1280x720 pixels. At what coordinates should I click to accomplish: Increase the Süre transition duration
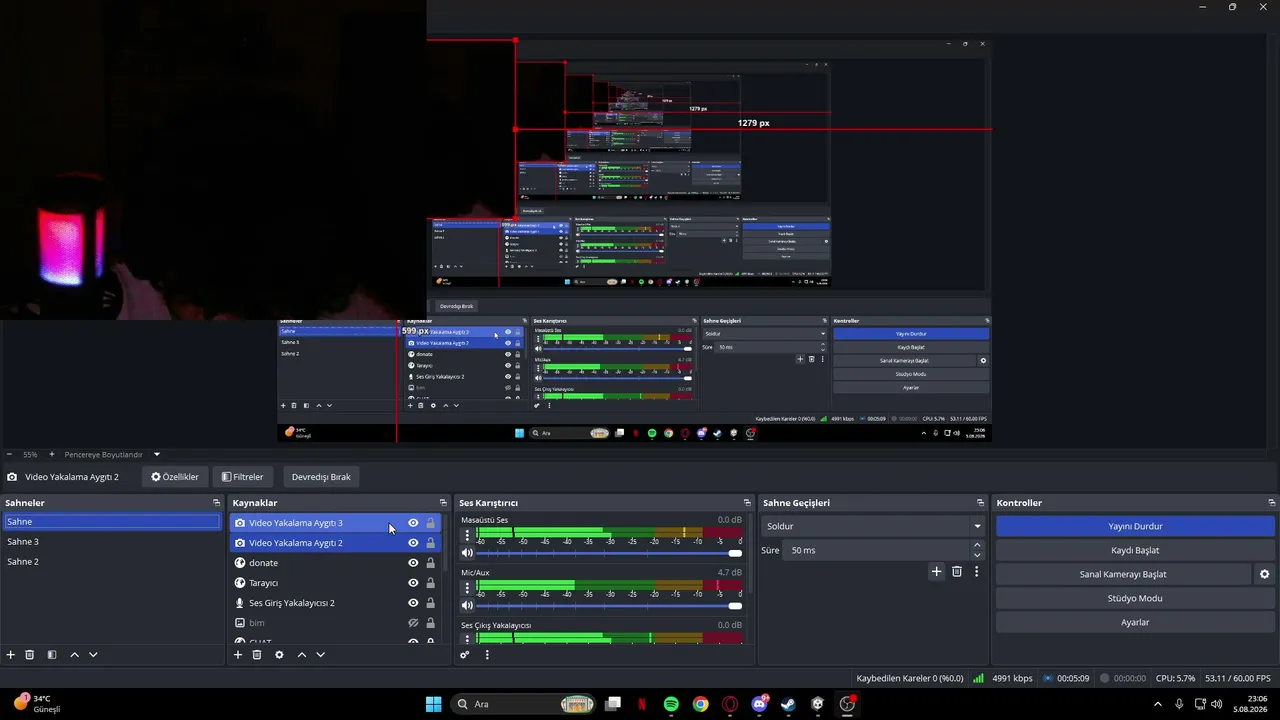click(977, 545)
